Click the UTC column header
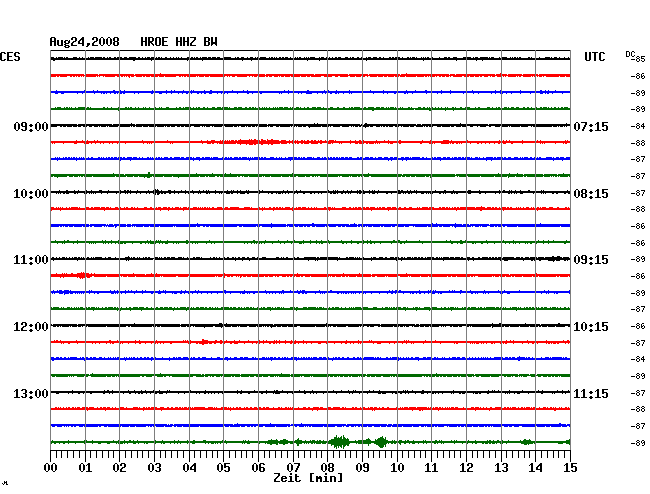 pyautogui.click(x=594, y=57)
